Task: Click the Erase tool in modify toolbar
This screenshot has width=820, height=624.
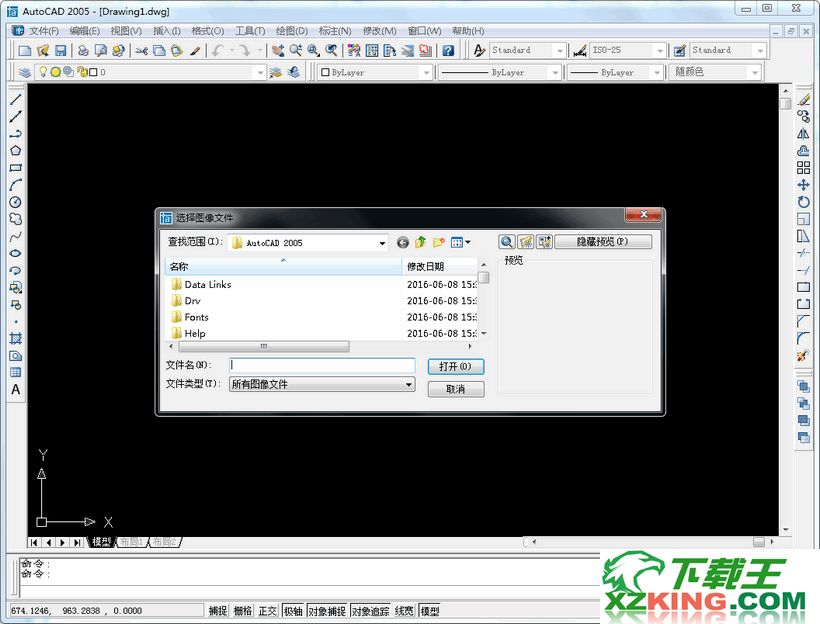Action: [803, 99]
